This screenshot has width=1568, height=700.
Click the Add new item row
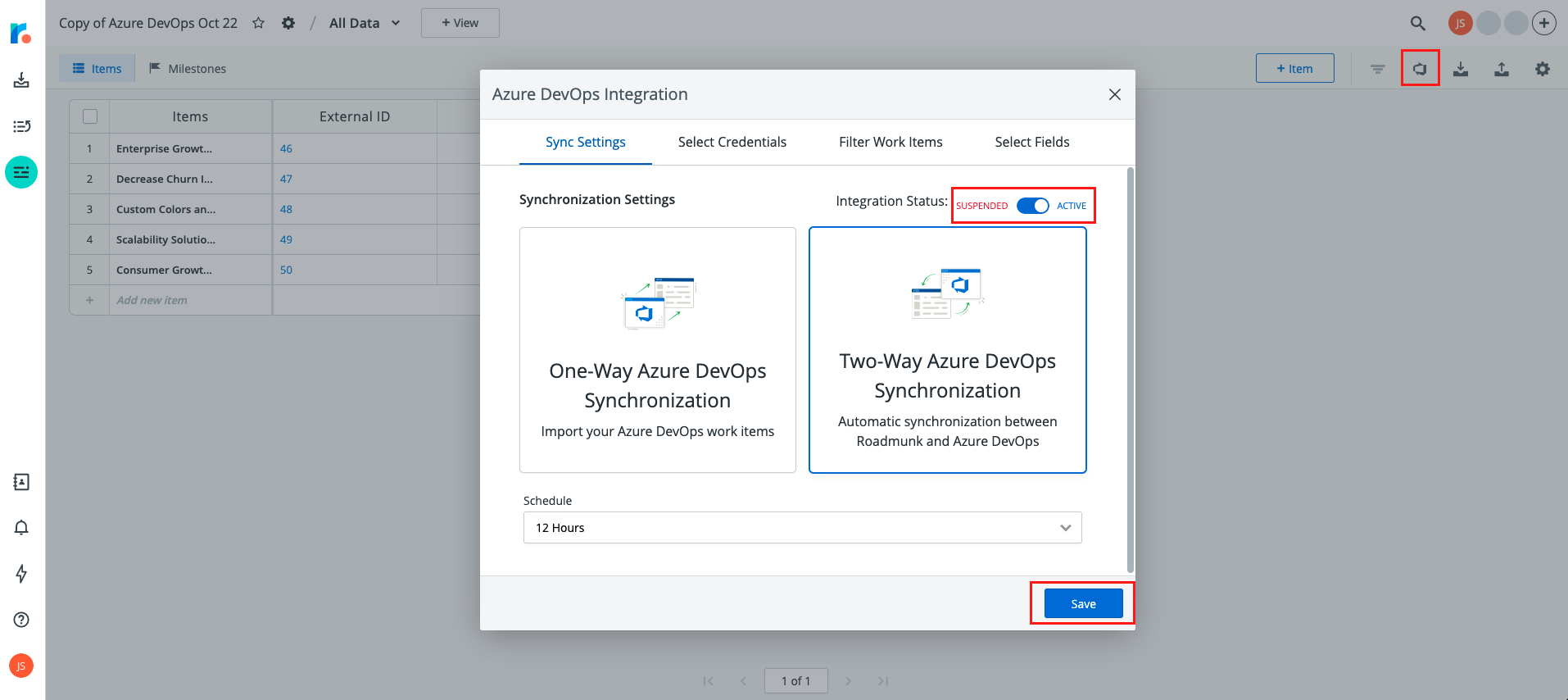click(x=152, y=300)
